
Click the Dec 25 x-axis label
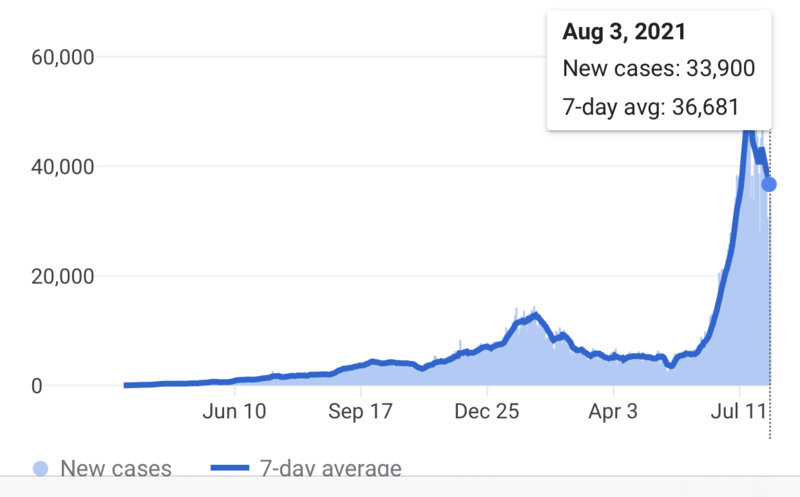(485, 411)
